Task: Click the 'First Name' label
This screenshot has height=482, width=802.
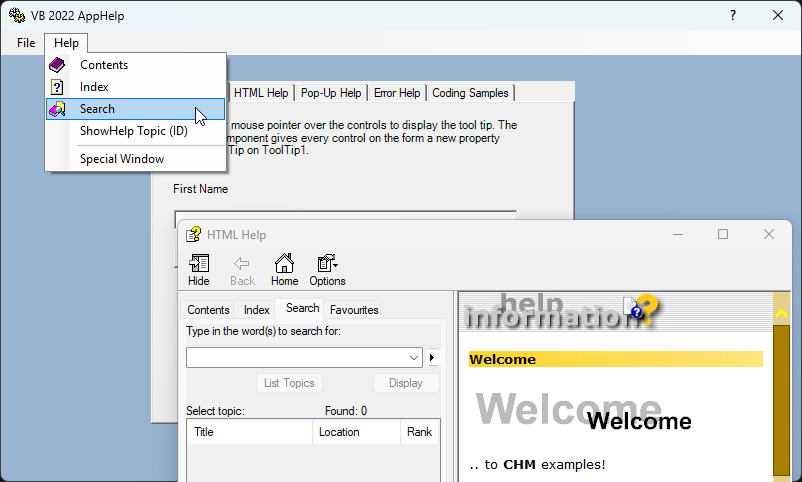Action: point(200,189)
